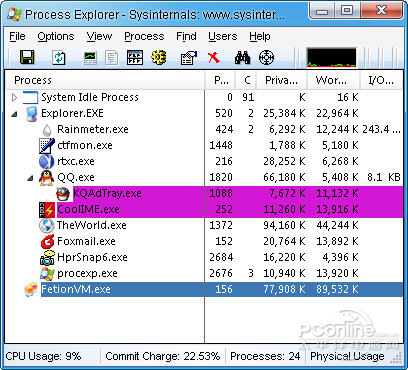This screenshot has width=408, height=370.
Task: Open the Find menu
Action: (x=186, y=36)
